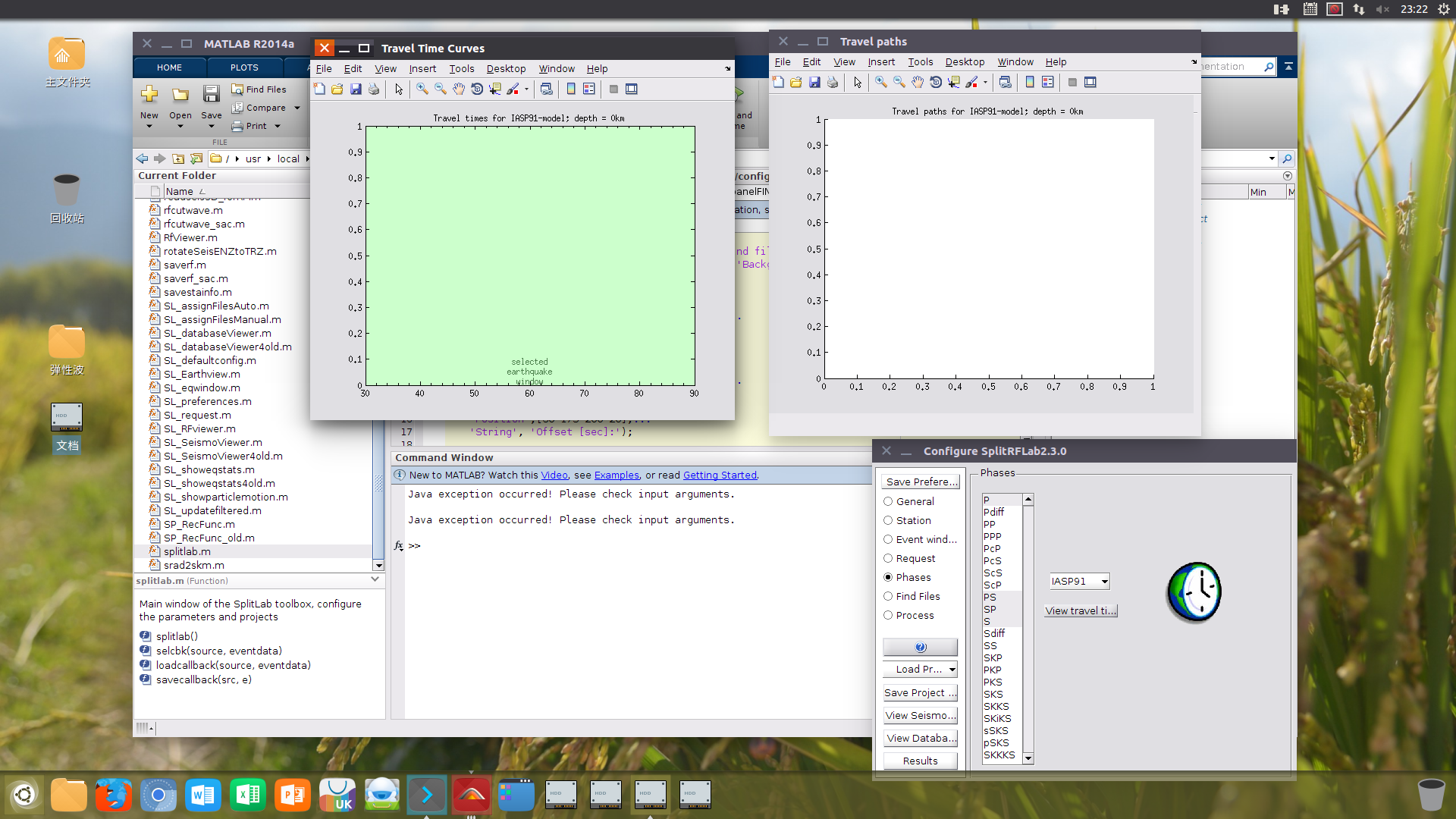Collapse the splitlab.m function details panel
Screen dimensions: 1456x819
pyautogui.click(x=374, y=579)
